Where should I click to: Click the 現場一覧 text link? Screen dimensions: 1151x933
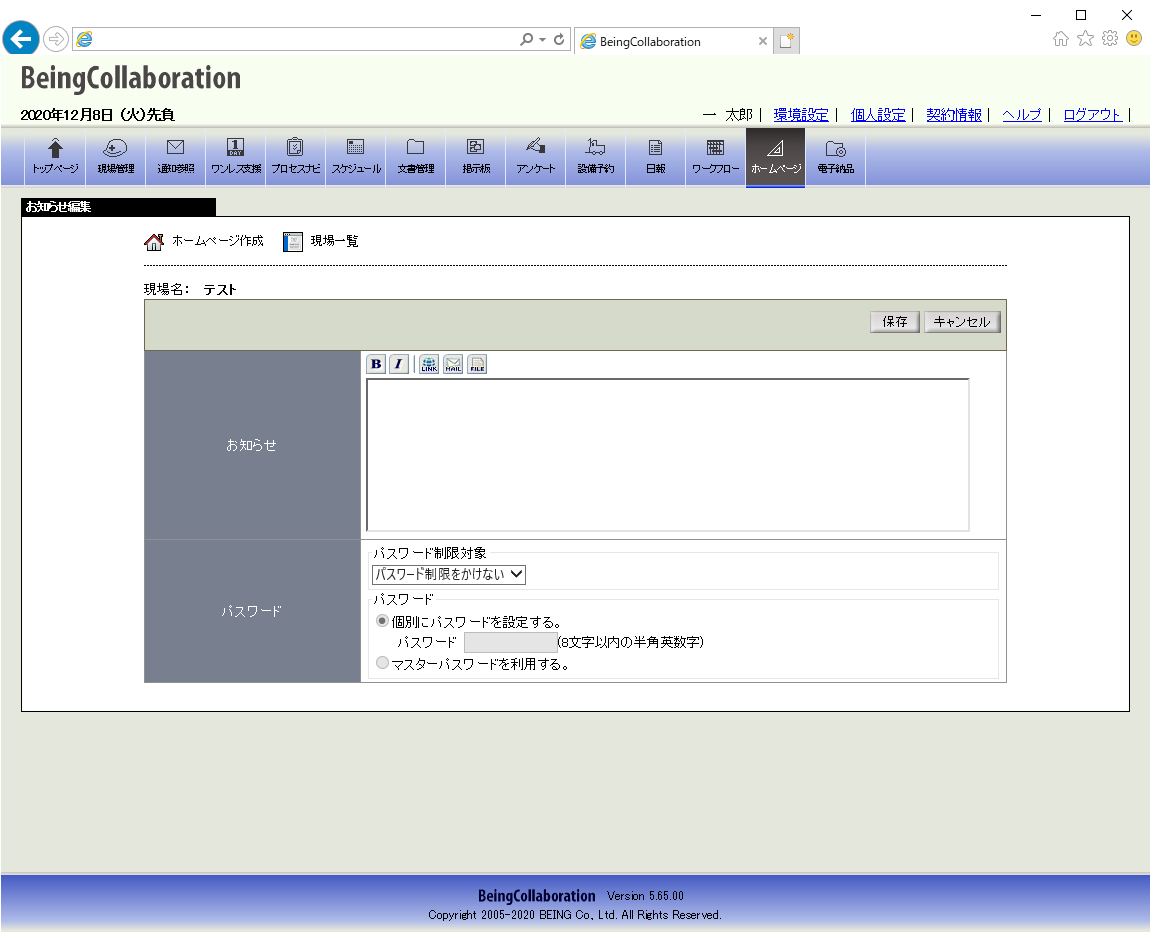[334, 241]
